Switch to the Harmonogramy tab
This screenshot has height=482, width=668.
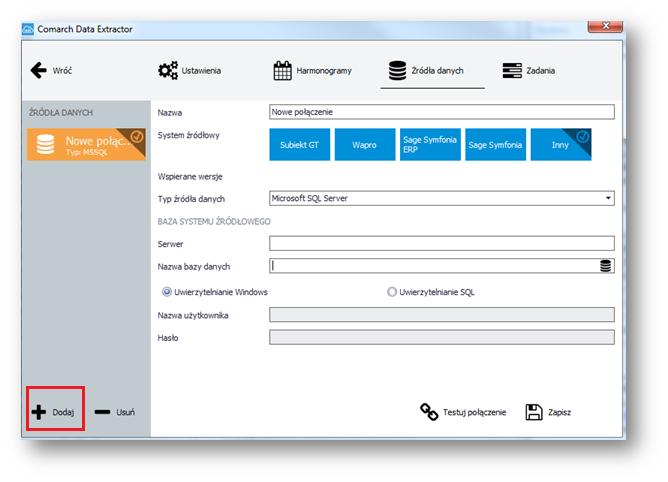pos(312,70)
